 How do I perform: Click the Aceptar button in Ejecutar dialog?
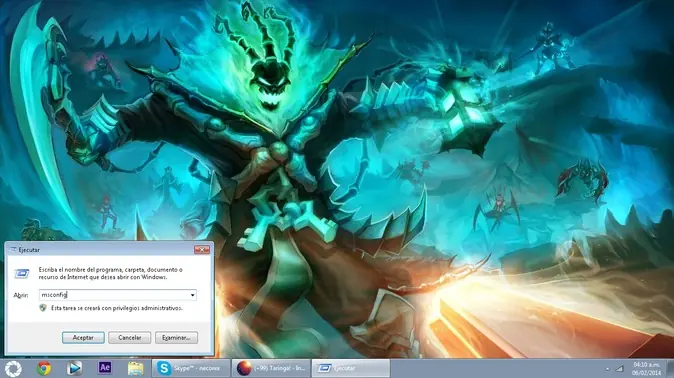pos(83,338)
